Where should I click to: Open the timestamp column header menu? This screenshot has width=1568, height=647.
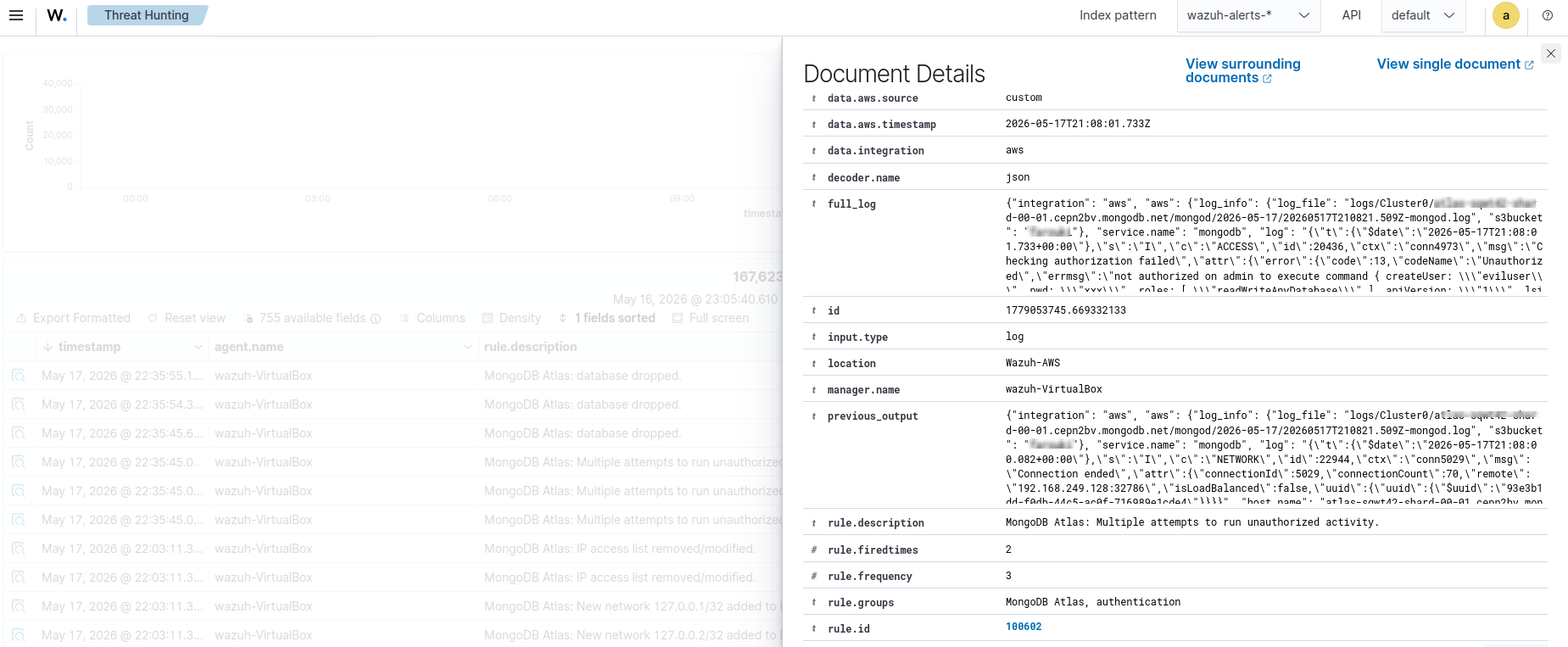click(x=198, y=347)
